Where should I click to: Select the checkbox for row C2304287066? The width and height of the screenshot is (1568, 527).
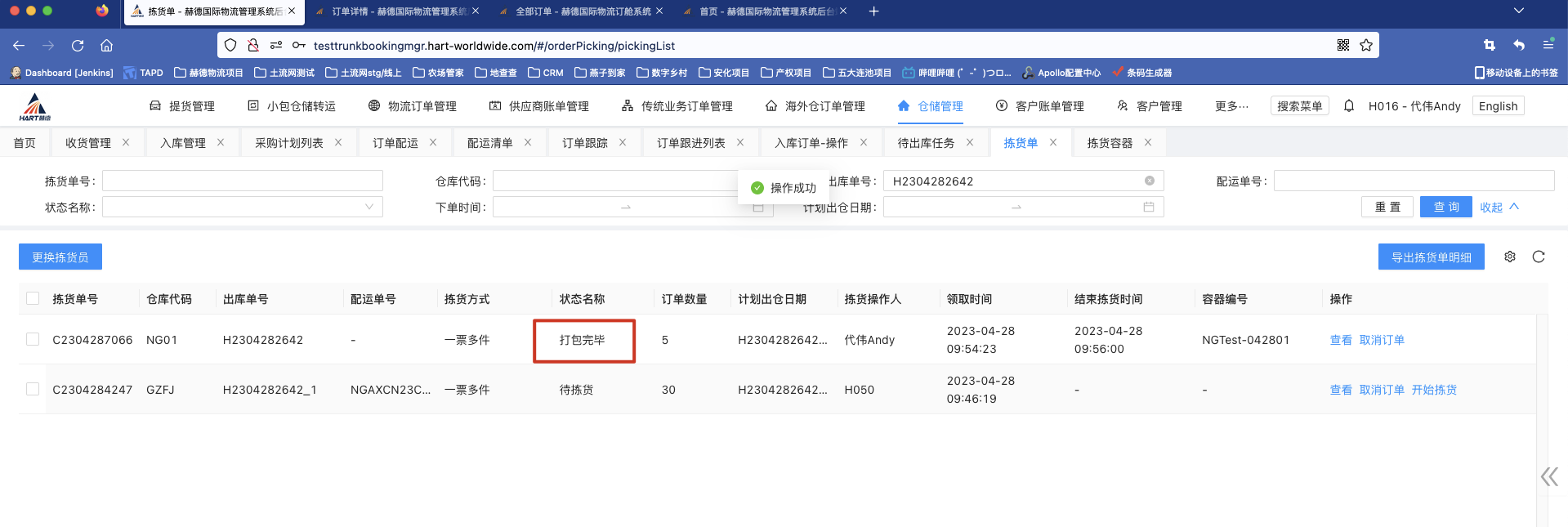(33, 339)
